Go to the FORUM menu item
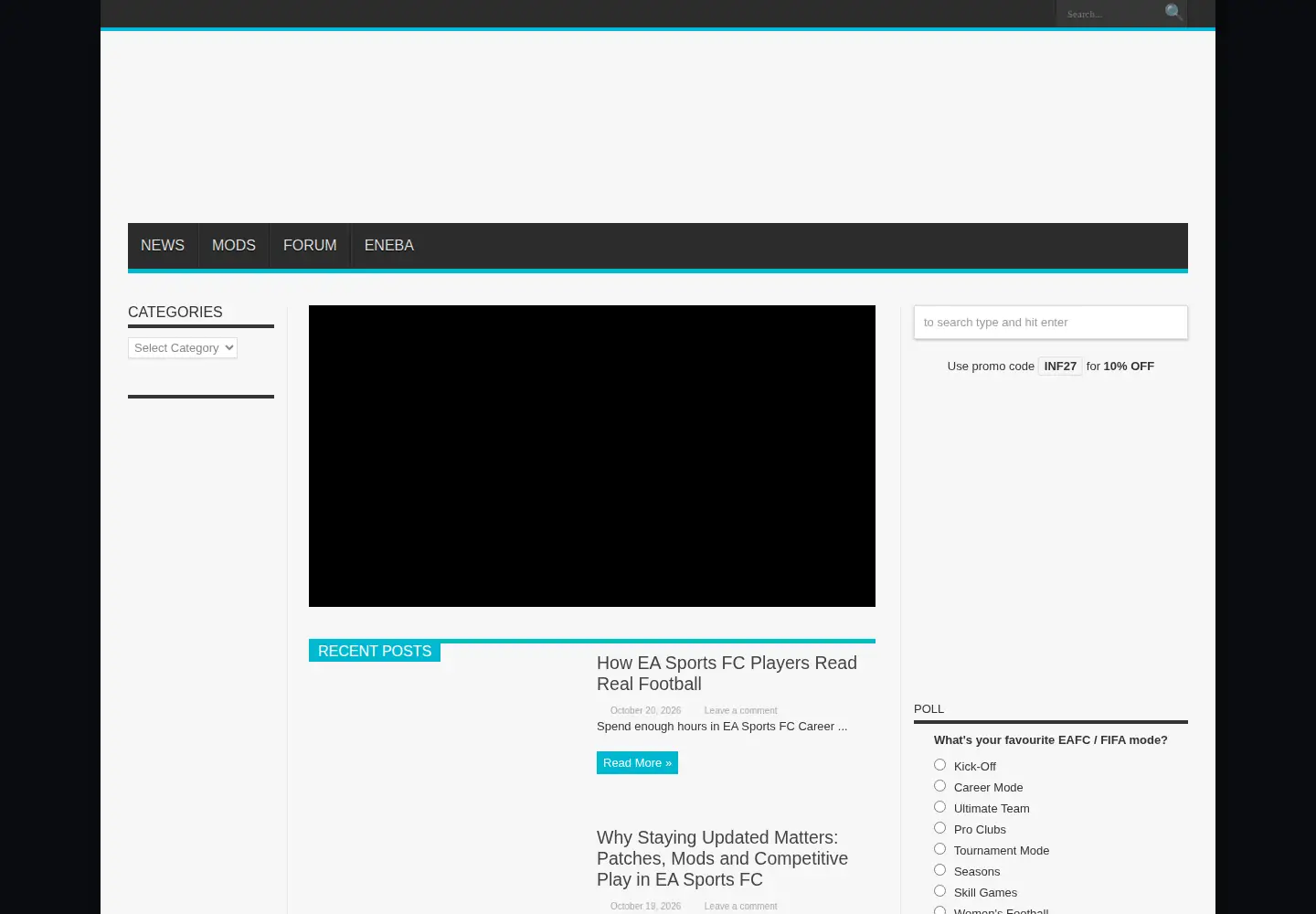This screenshot has height=914, width=1316. (310, 245)
